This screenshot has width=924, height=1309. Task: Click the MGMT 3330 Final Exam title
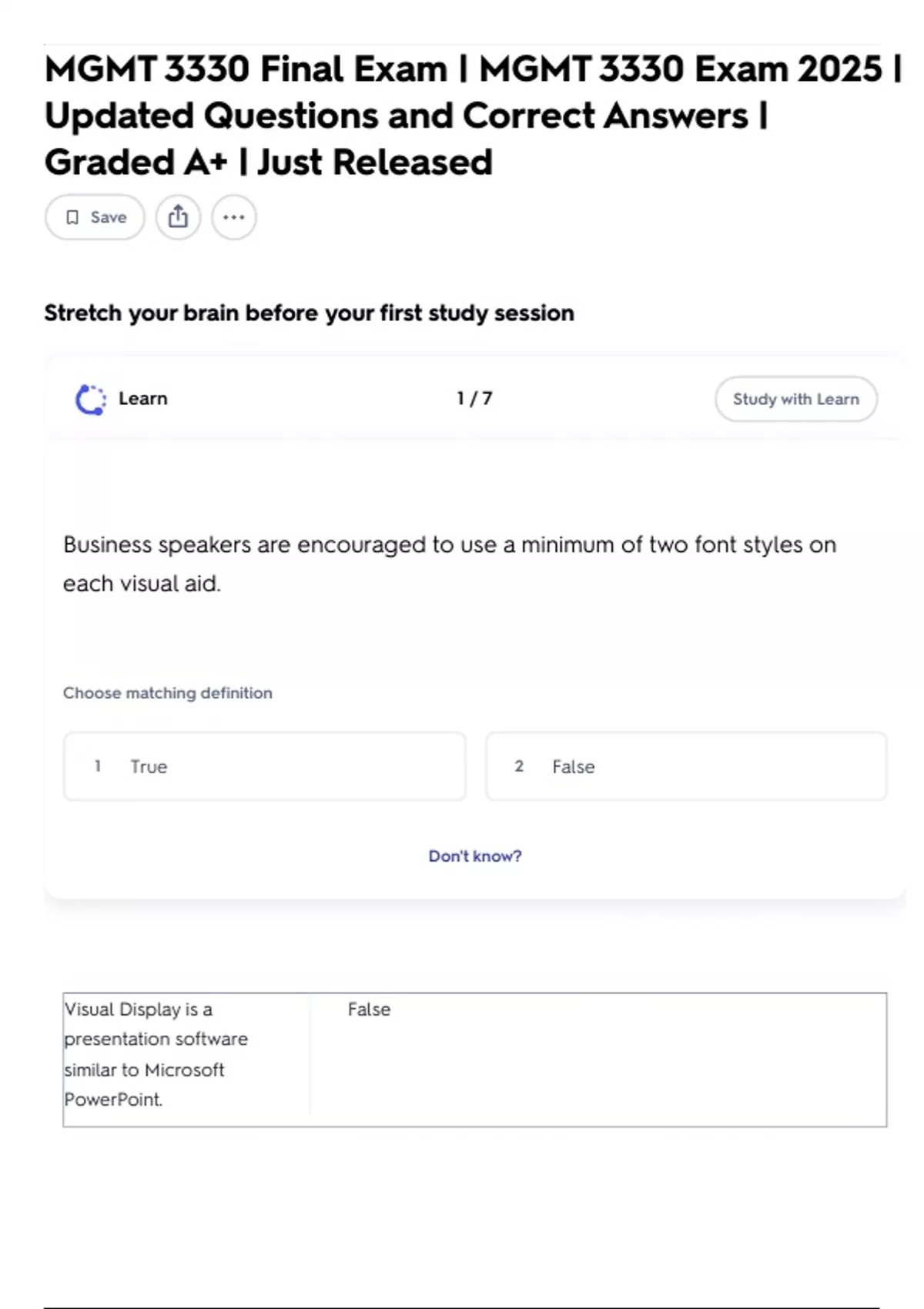tap(246, 69)
